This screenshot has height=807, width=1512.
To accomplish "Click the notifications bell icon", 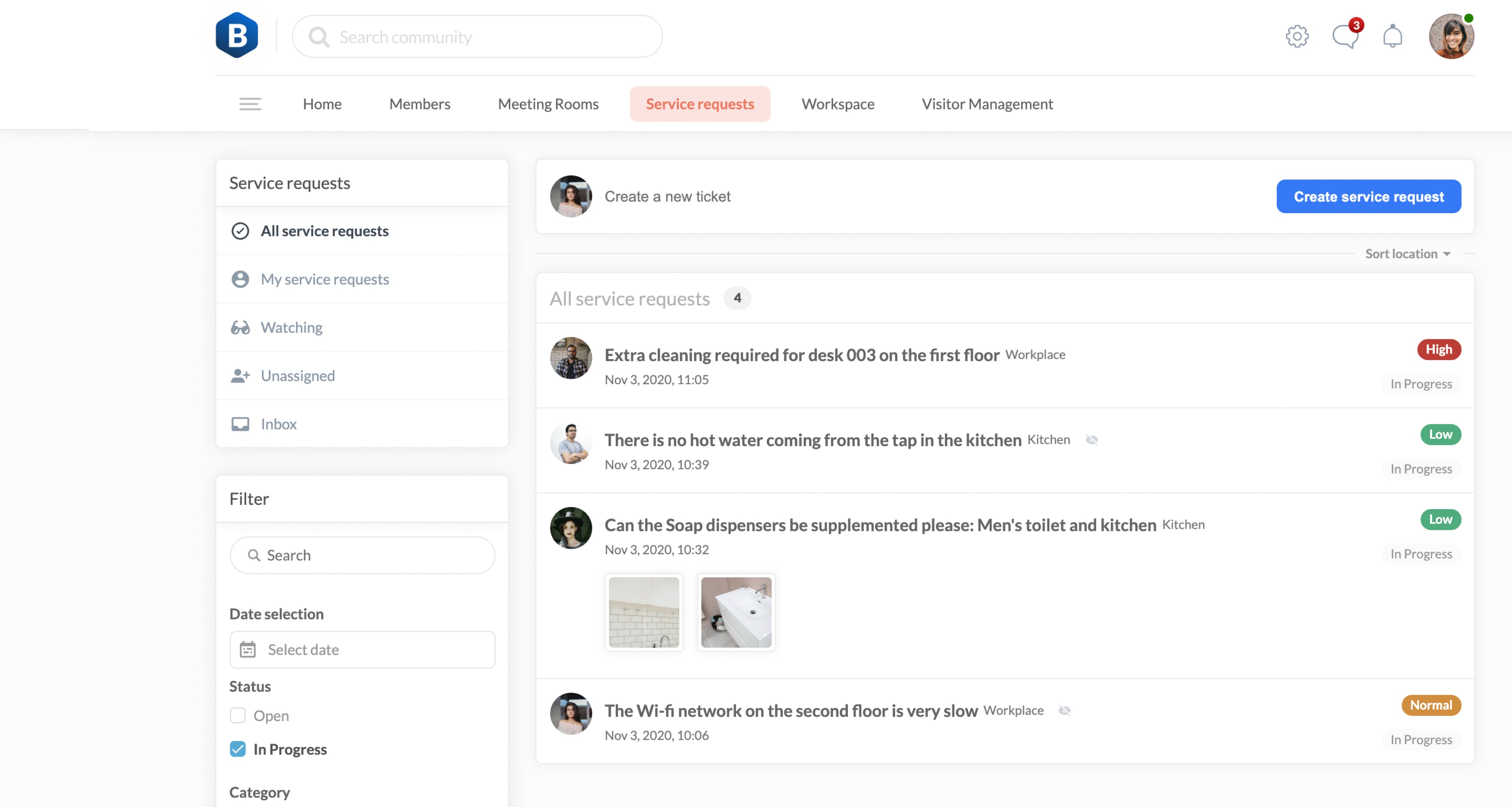I will pos(1392,36).
